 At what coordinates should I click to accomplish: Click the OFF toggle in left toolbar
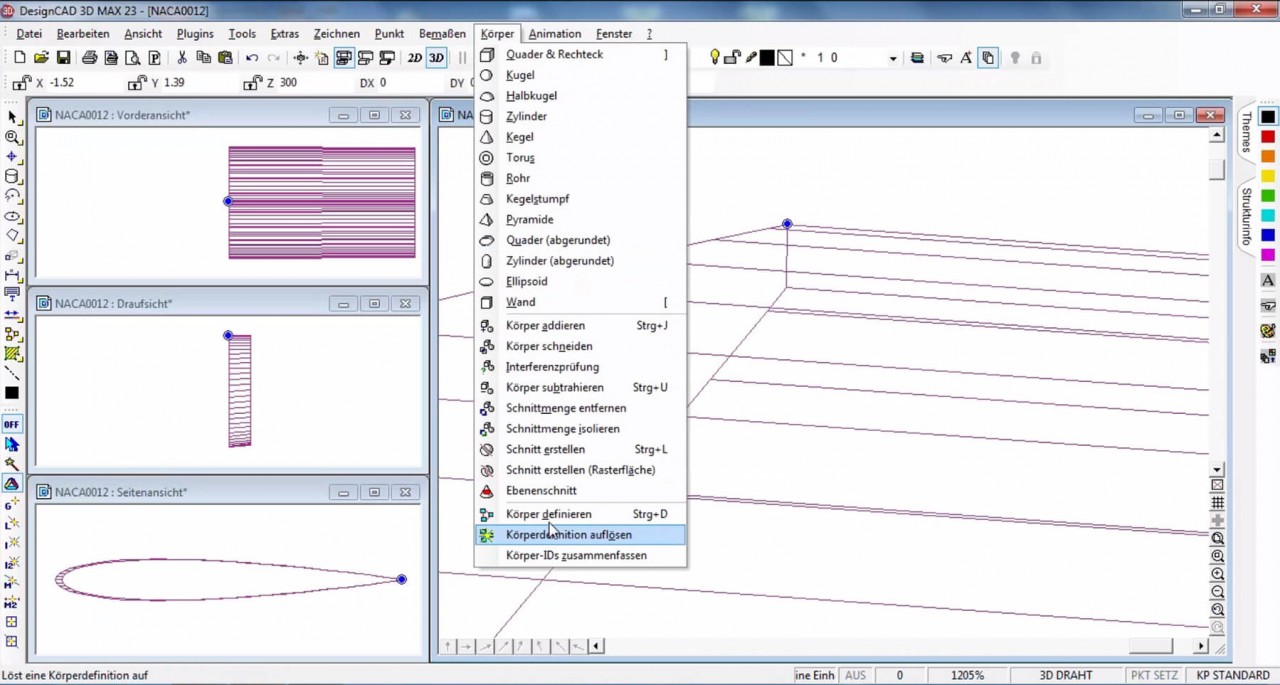coord(11,424)
